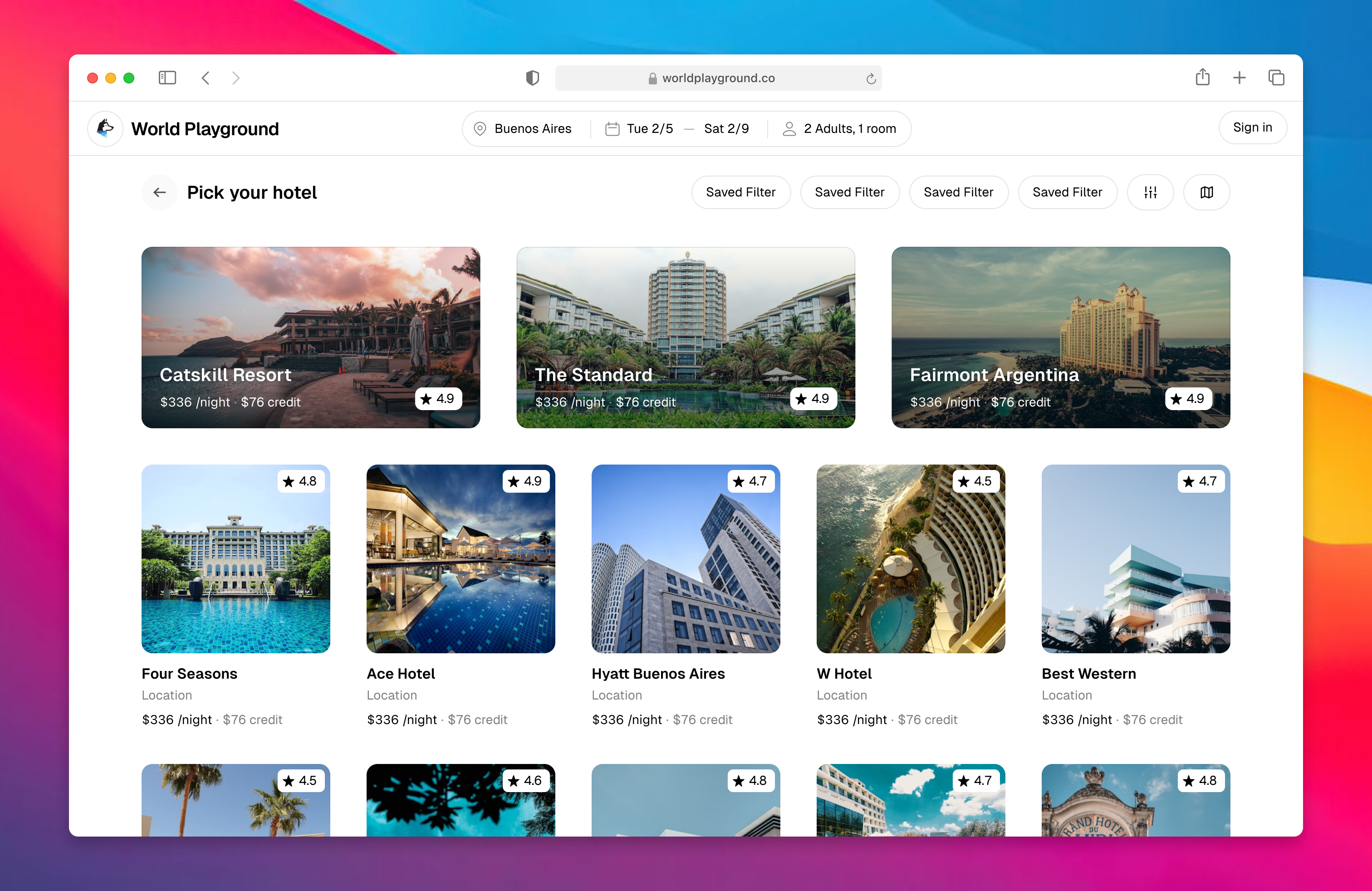Click the 4.9 rating on Catskill Resort
This screenshot has width=1372, height=891.
438,398
